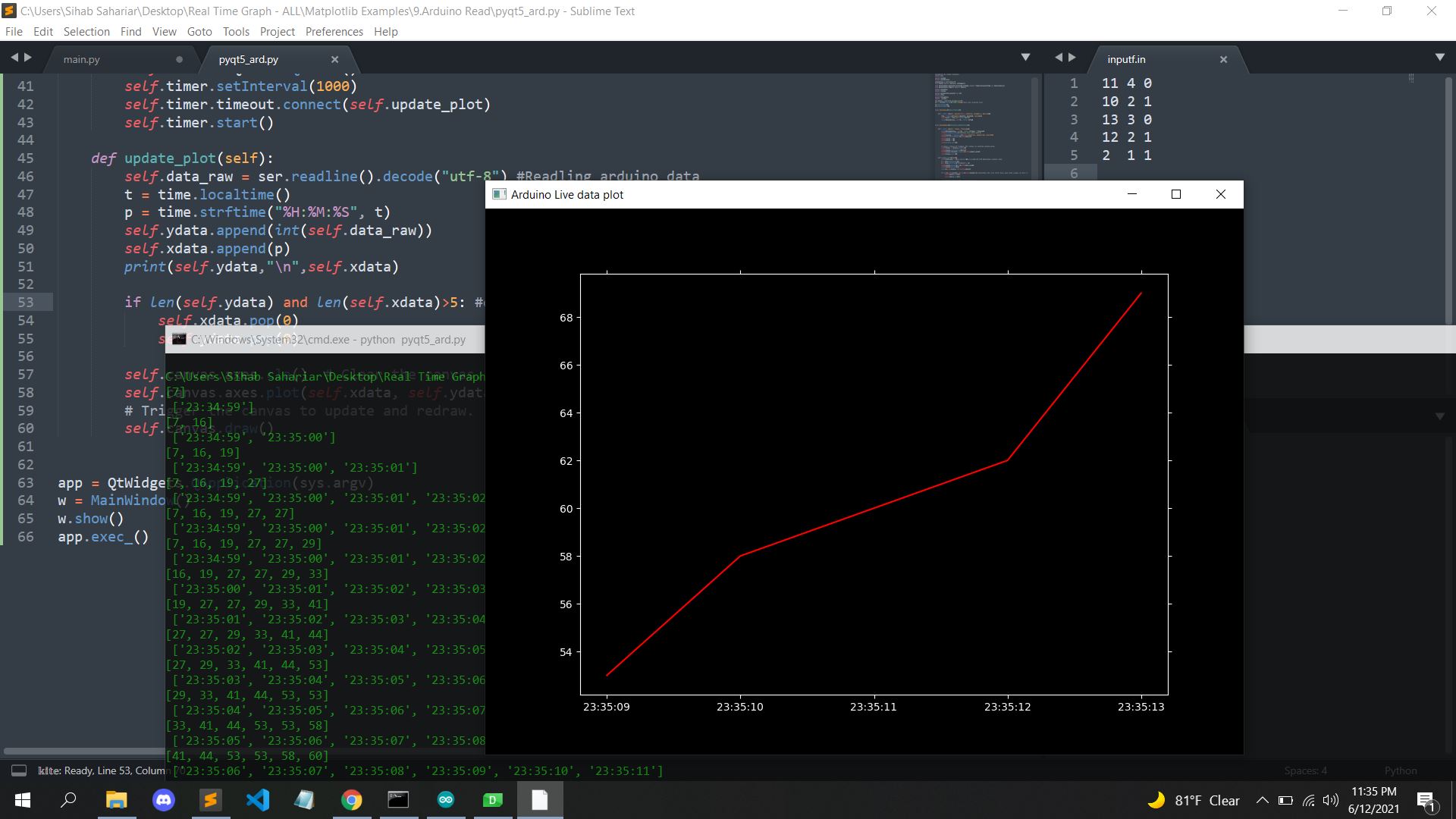Click the unsaved dot on main.py tab

coord(179,59)
